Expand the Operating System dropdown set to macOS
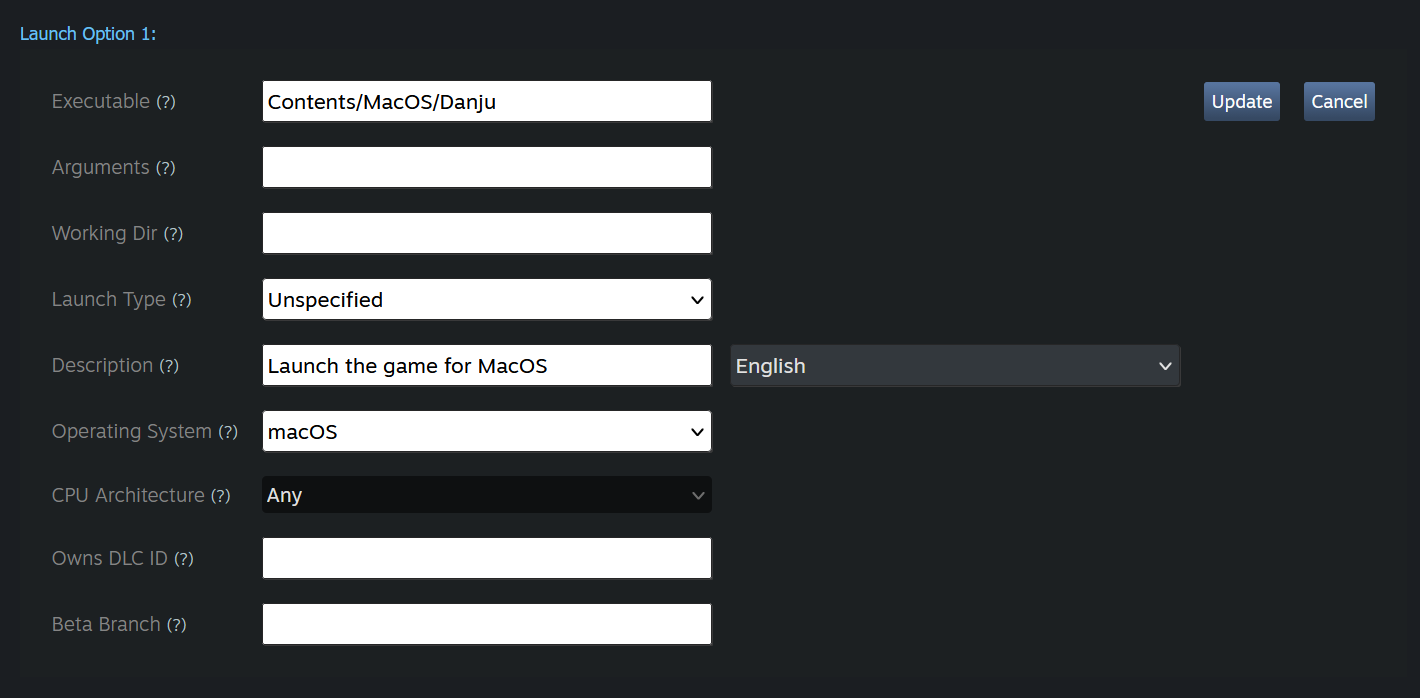 [x=486, y=431]
